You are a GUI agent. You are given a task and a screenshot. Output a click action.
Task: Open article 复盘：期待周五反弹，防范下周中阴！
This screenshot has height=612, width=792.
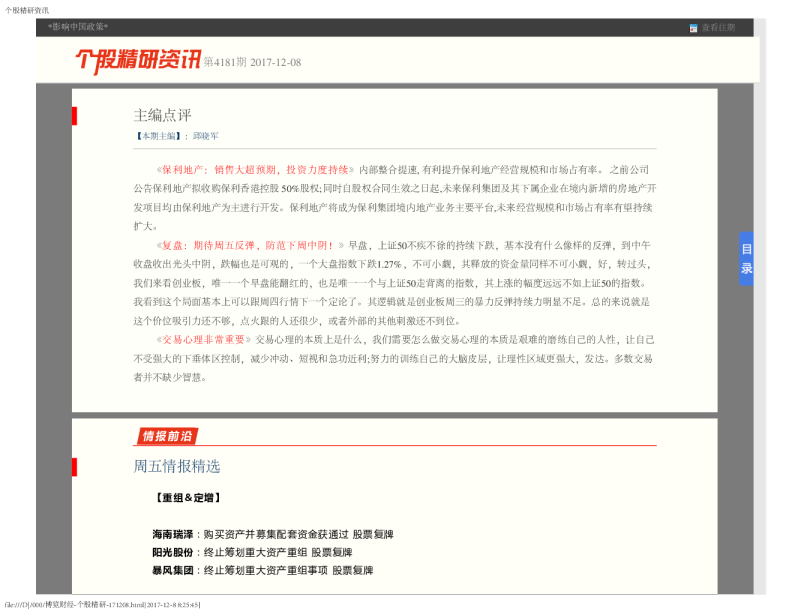(250, 245)
